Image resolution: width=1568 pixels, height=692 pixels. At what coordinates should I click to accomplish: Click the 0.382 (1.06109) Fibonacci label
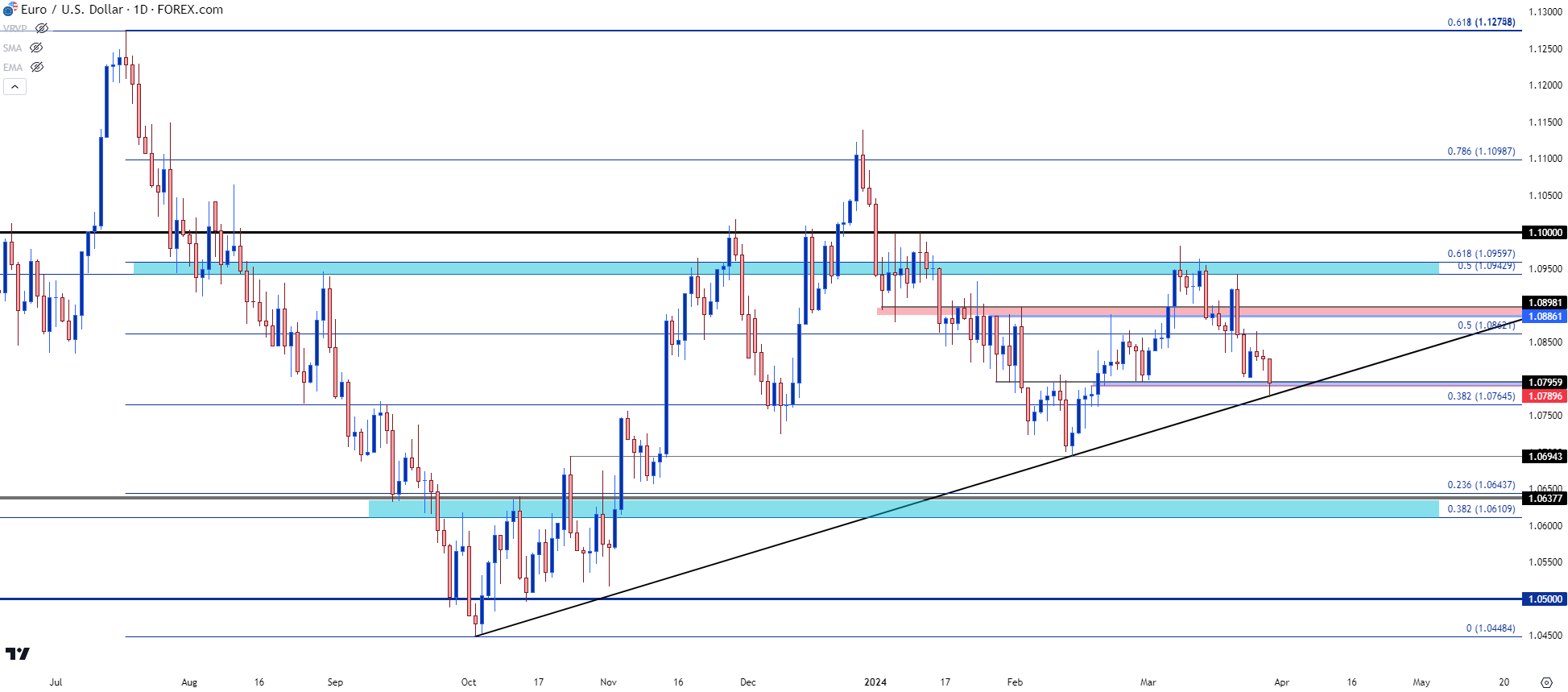click(x=1481, y=509)
